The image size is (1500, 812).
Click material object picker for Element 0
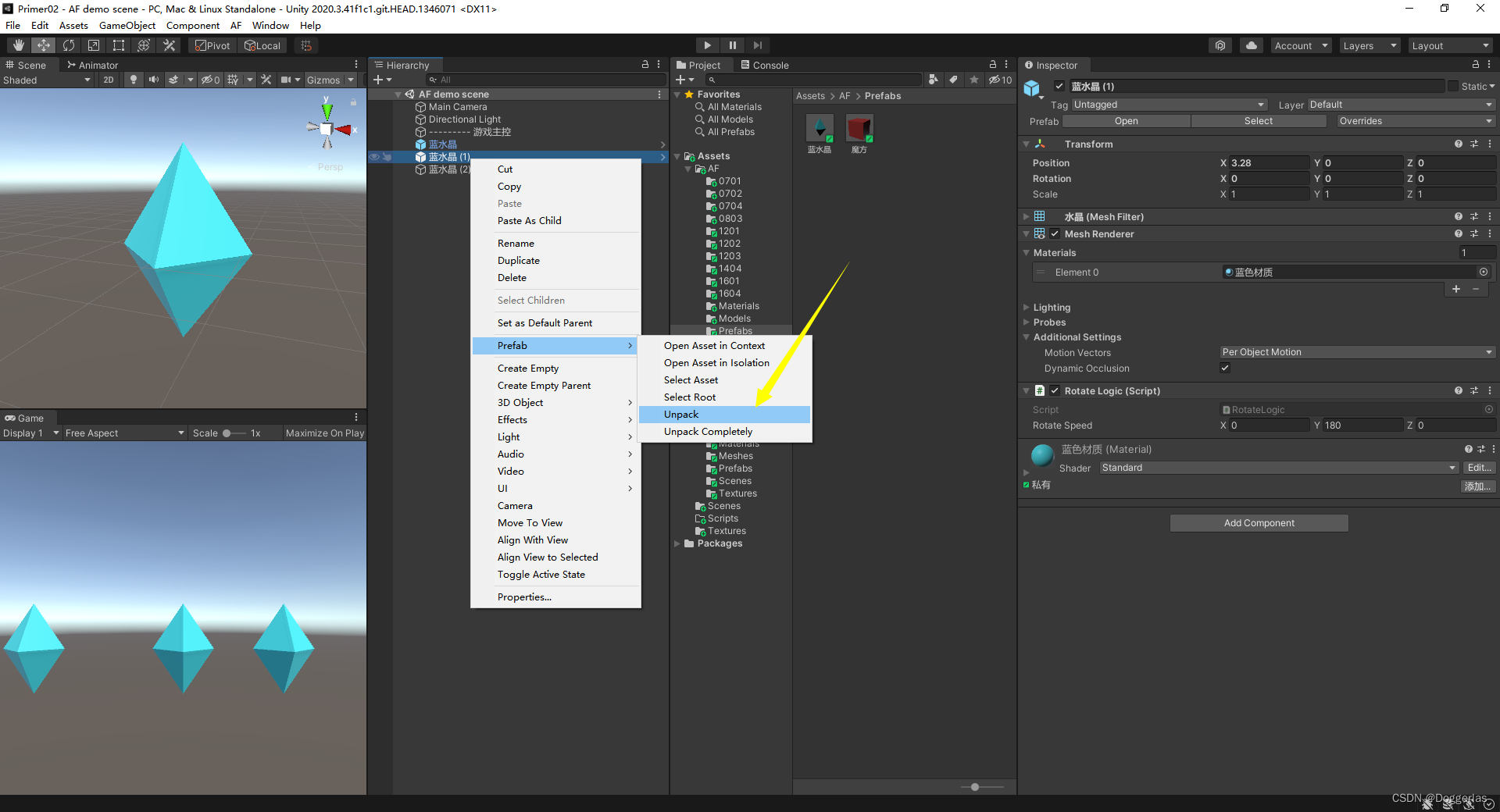point(1484,272)
